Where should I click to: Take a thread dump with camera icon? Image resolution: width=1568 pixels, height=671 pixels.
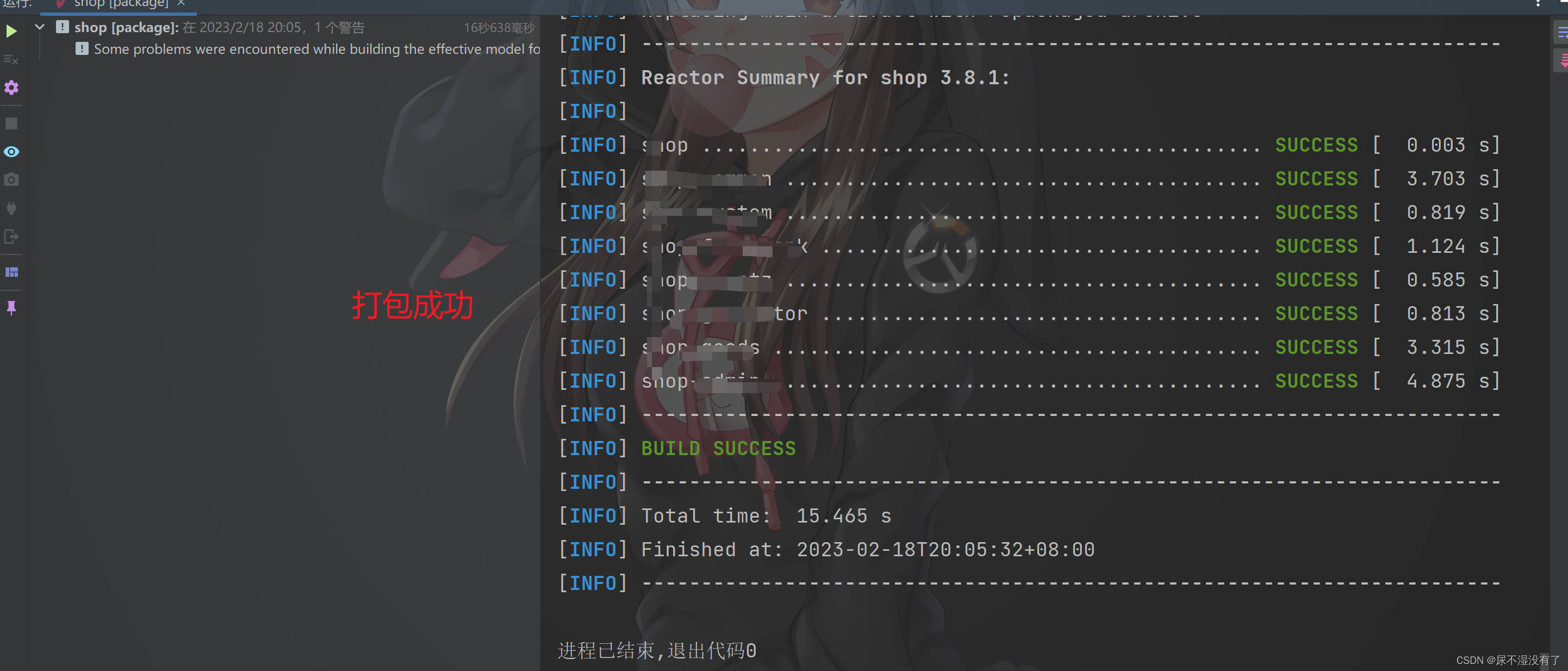[11, 179]
